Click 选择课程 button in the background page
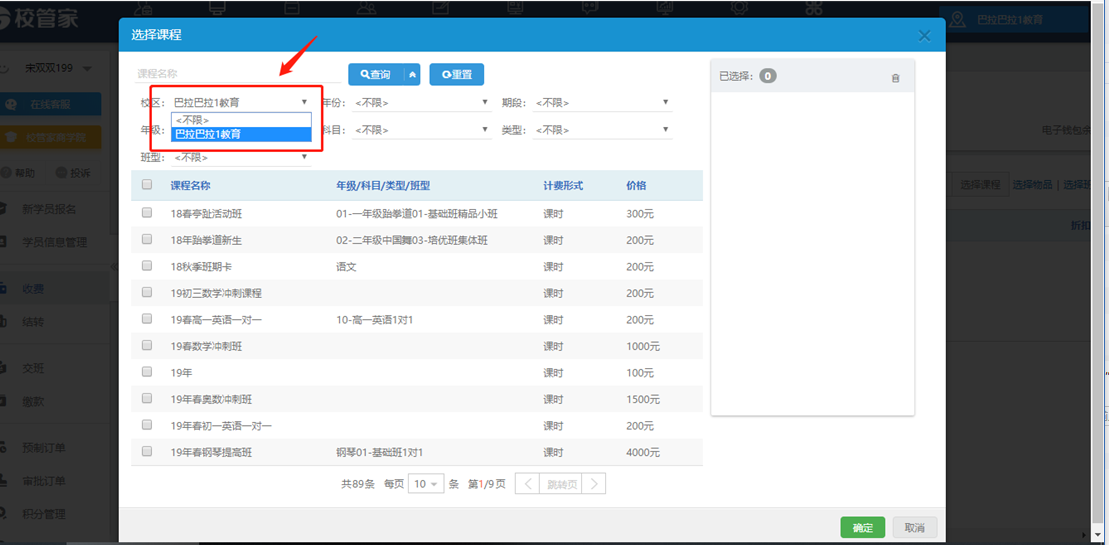 (980, 185)
